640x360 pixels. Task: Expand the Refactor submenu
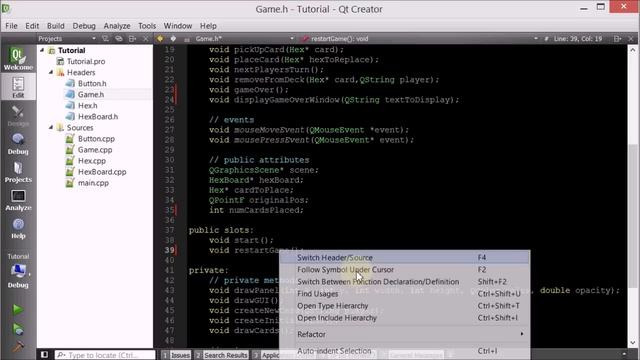click(x=404, y=334)
